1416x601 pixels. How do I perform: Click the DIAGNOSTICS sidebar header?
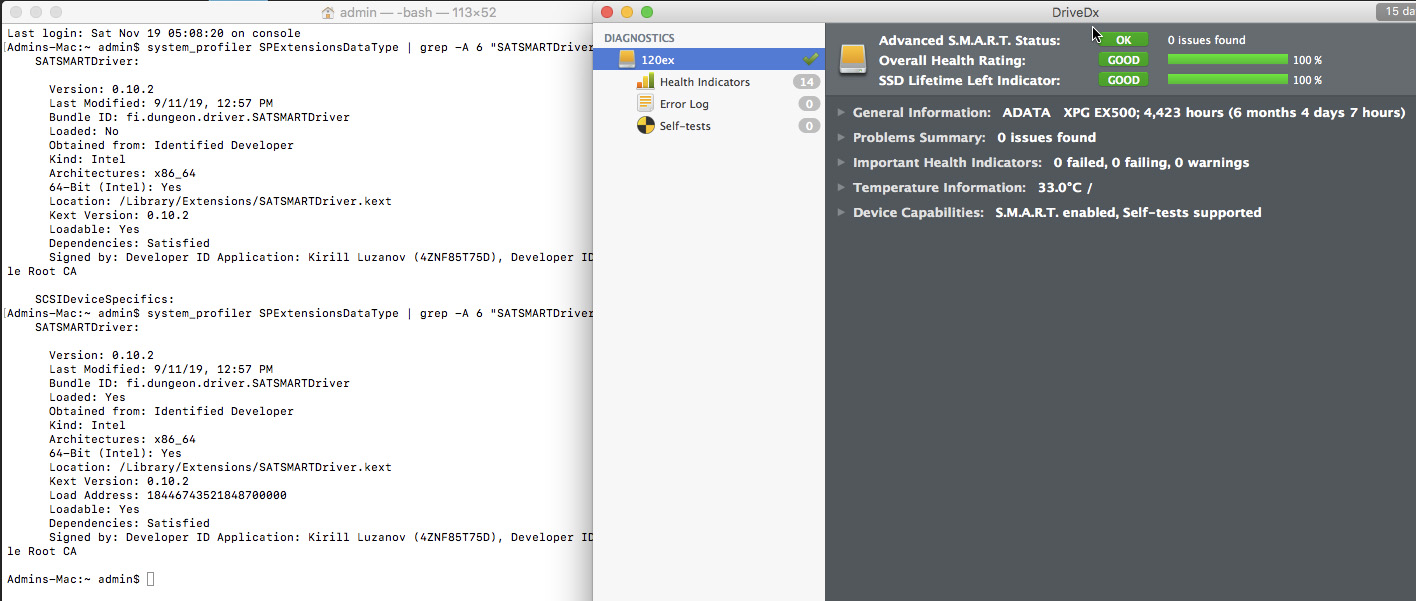point(639,38)
